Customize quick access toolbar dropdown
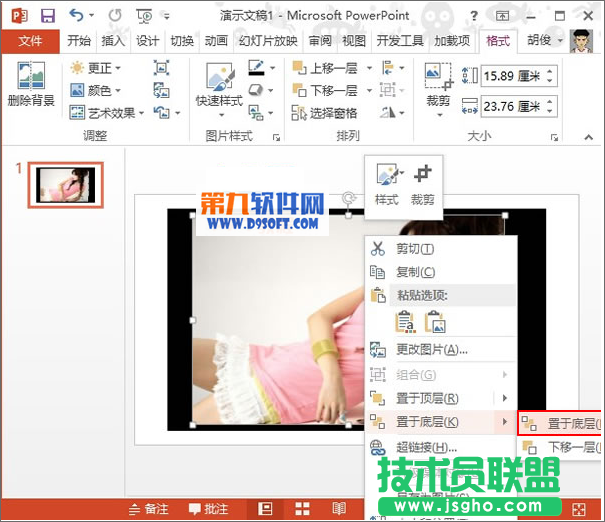The width and height of the screenshot is (605, 522). [x=167, y=16]
